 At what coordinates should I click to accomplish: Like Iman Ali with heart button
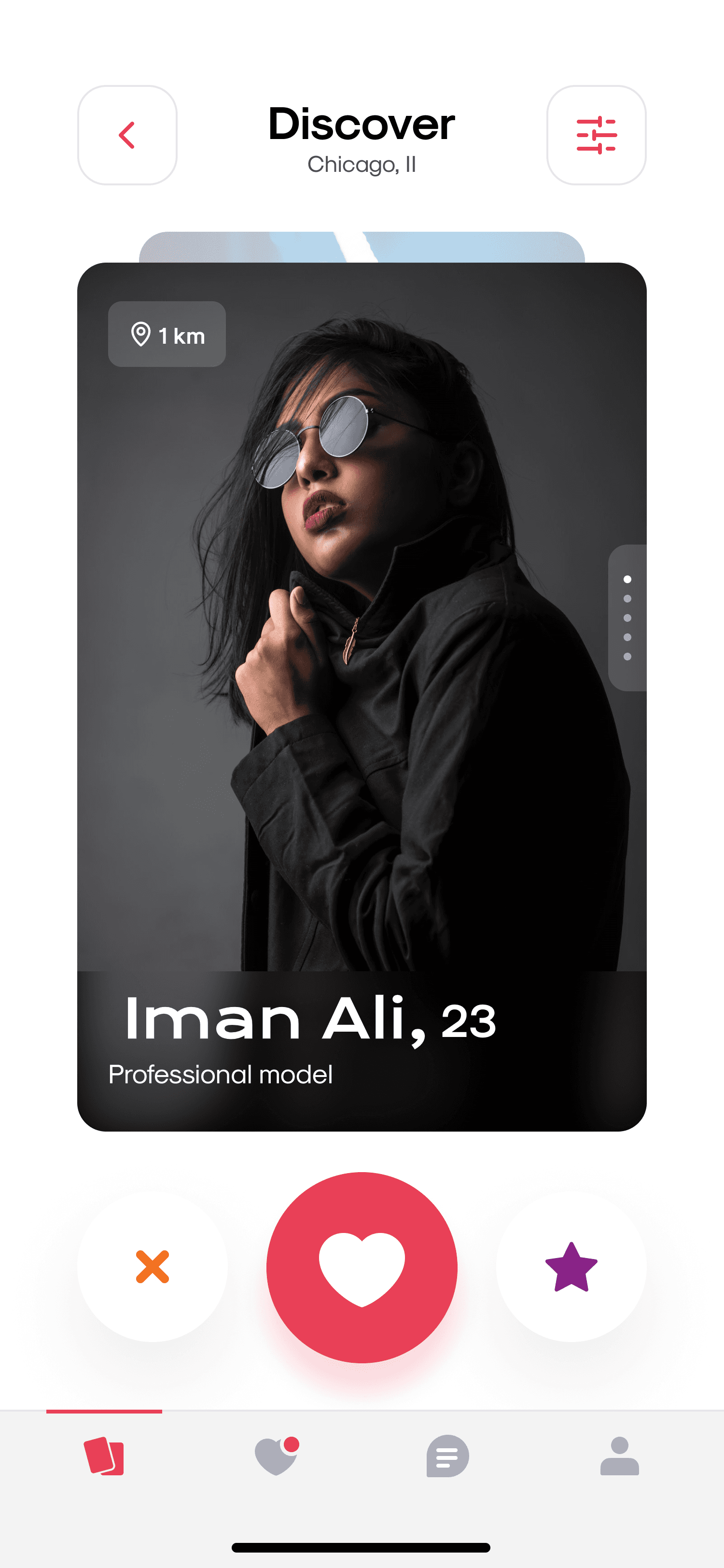click(x=362, y=1268)
